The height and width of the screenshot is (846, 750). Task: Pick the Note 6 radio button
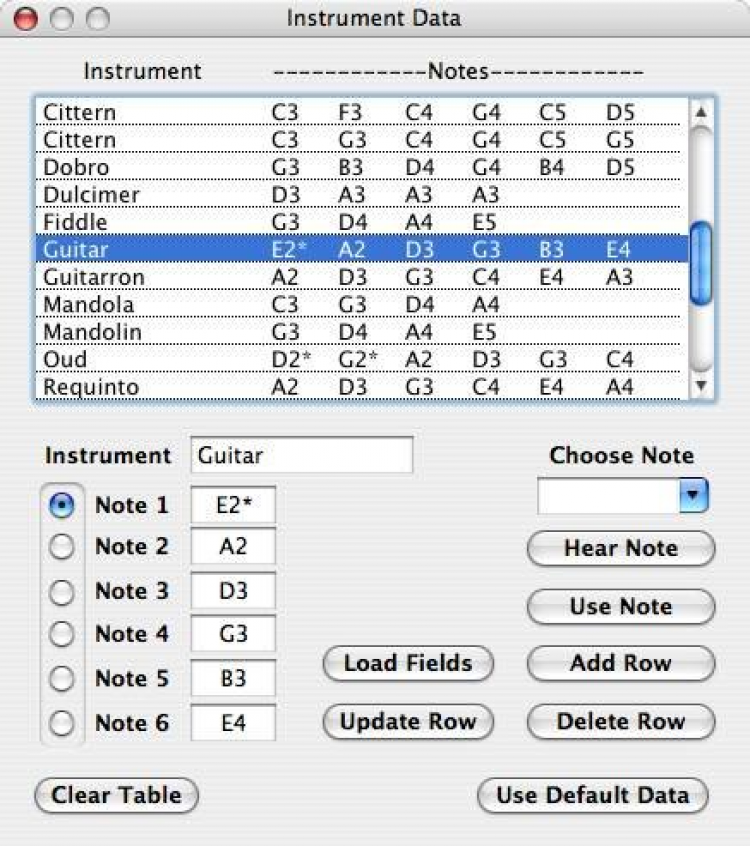pyautogui.click(x=62, y=723)
